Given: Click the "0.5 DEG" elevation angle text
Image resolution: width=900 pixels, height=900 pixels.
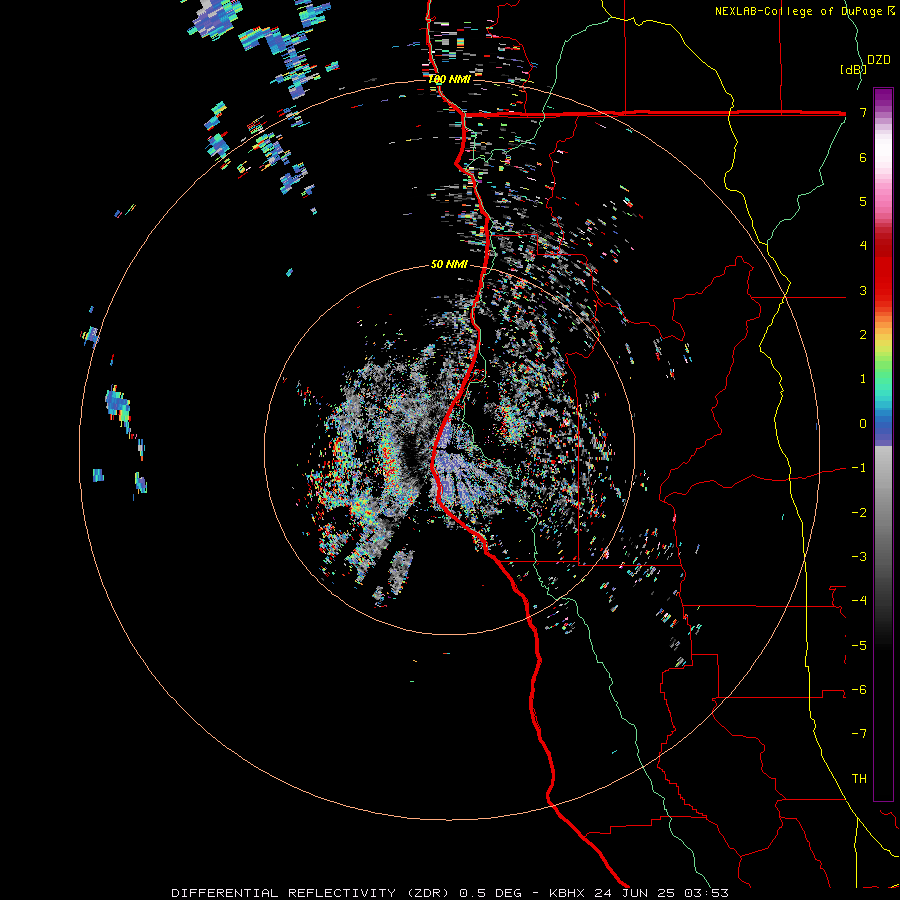Looking at the screenshot, I should (491, 893).
